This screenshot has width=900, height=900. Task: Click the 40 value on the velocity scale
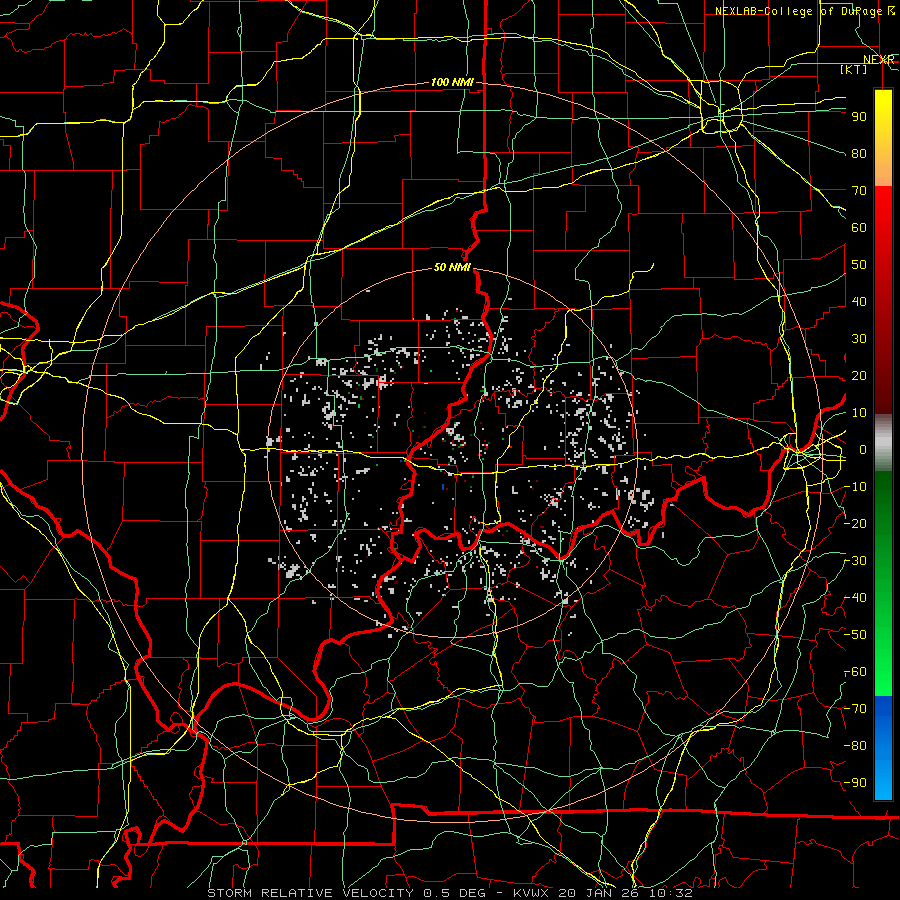[x=859, y=302]
